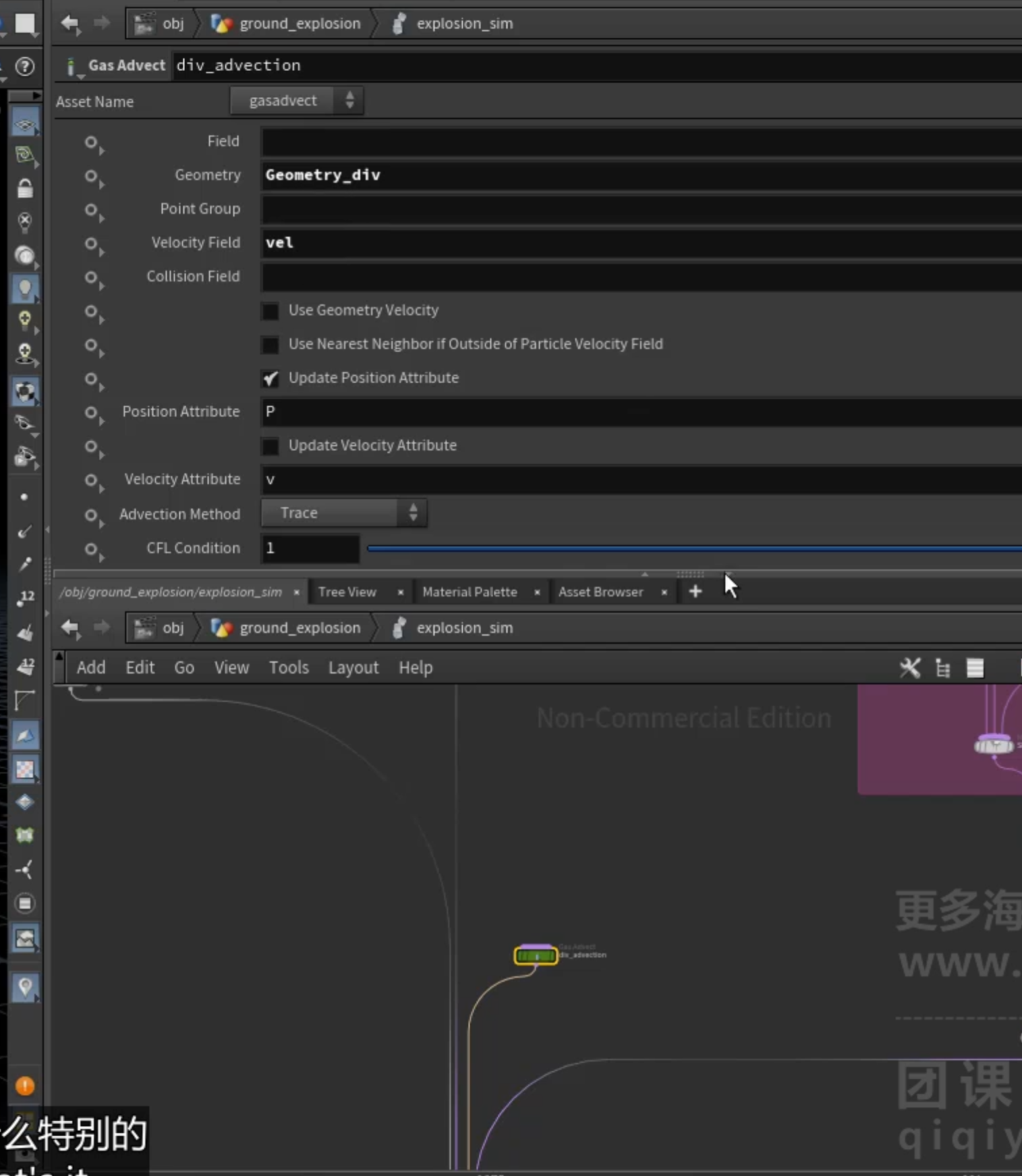Select the div_advection node in network
This screenshot has height=1176, width=1022.
click(536, 955)
